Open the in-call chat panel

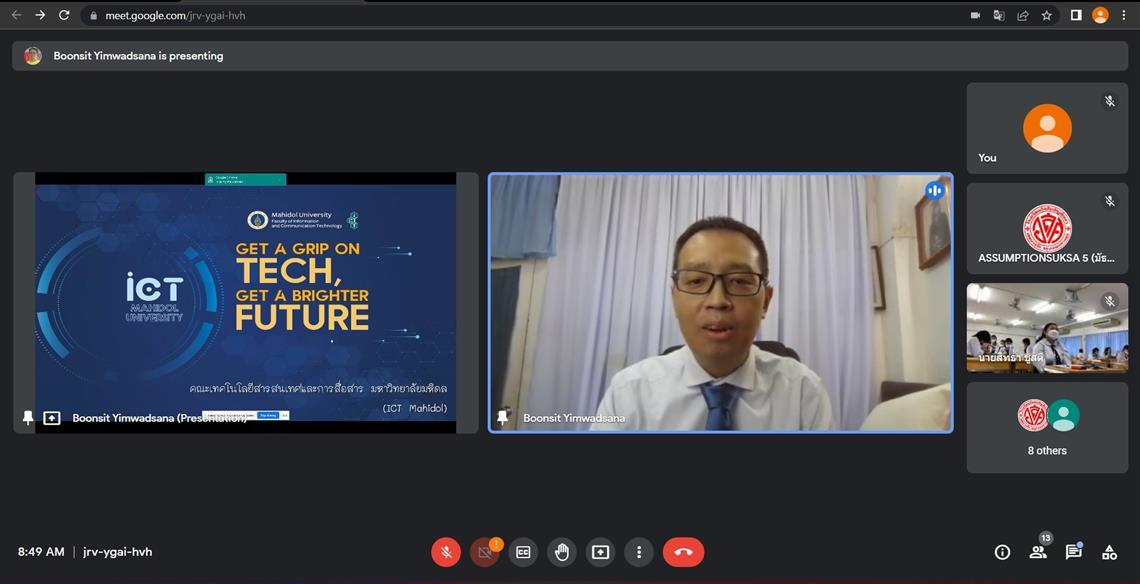[x=1073, y=552]
